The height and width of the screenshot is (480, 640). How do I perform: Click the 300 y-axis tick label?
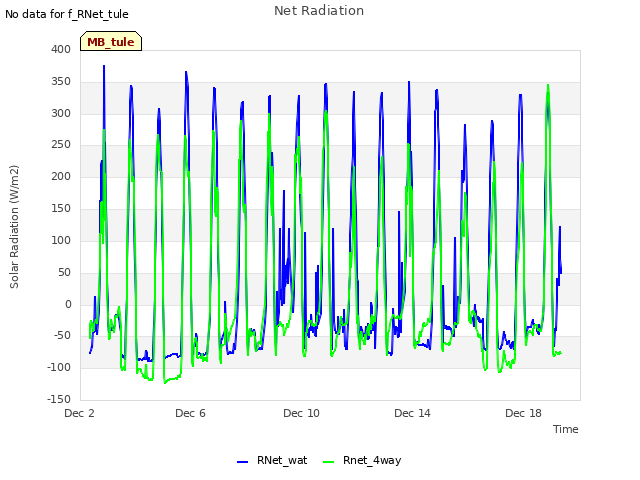click(61, 113)
